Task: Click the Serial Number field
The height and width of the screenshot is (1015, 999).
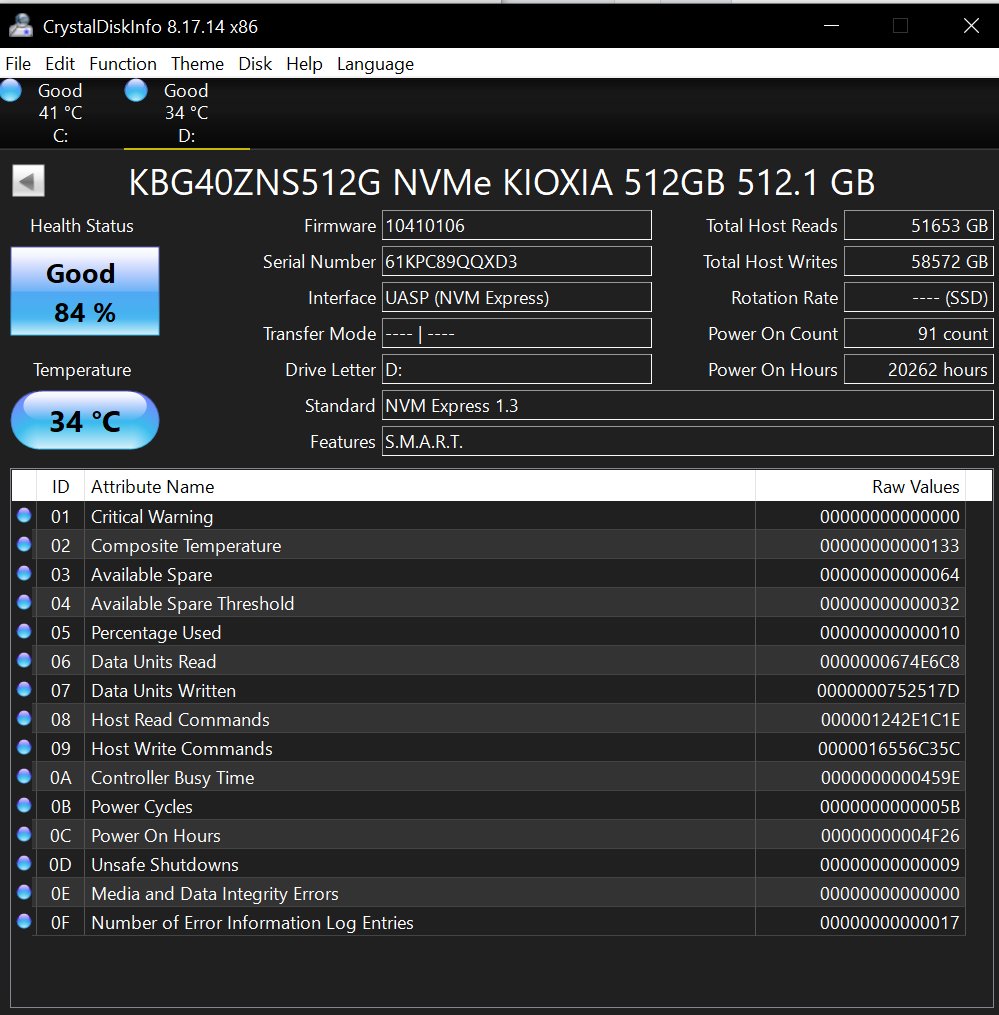Action: (x=517, y=262)
